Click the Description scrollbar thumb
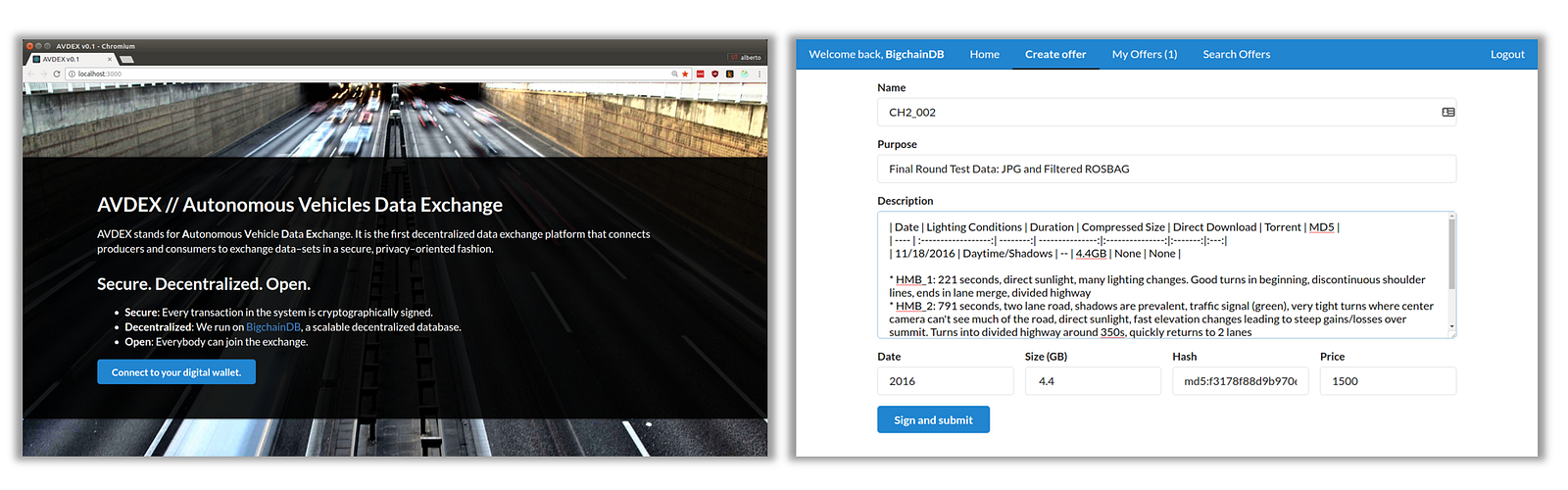This screenshot has width=1568, height=490. [x=1451, y=254]
